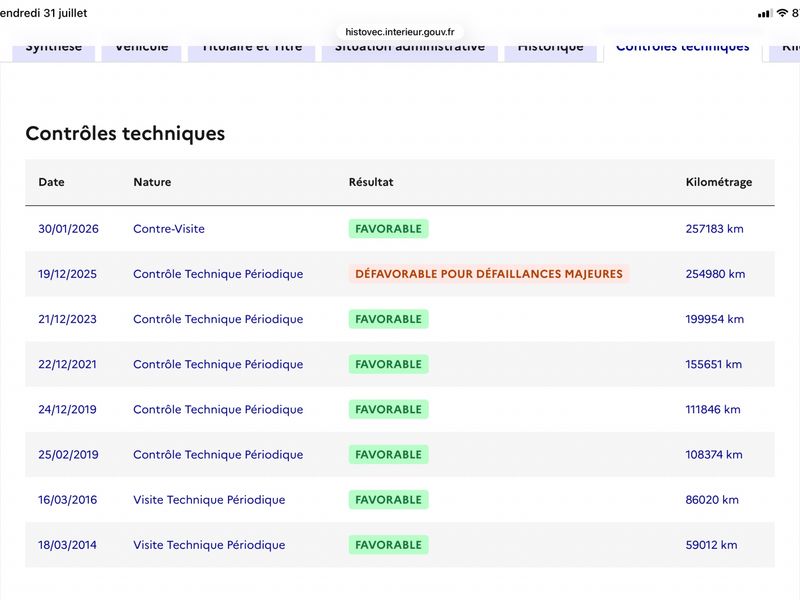Tap the vendredi 31 juillet status bar date
The width and height of the screenshot is (800, 600).
click(x=43, y=13)
